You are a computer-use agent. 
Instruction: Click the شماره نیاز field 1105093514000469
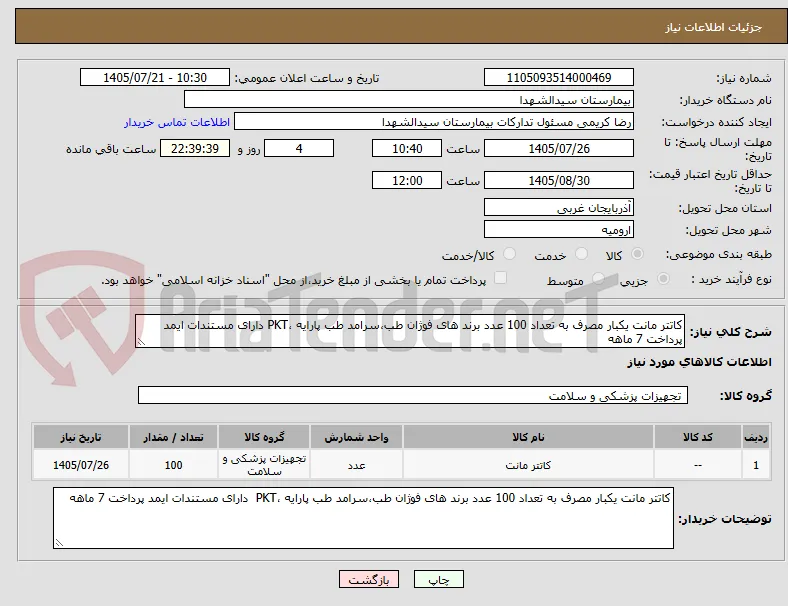point(559,77)
